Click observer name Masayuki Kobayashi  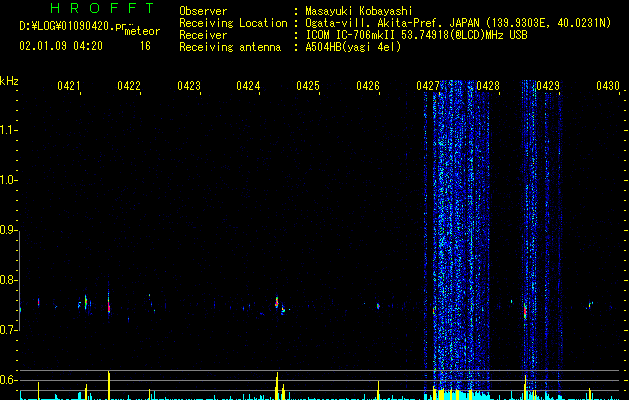pyautogui.click(x=359, y=11)
